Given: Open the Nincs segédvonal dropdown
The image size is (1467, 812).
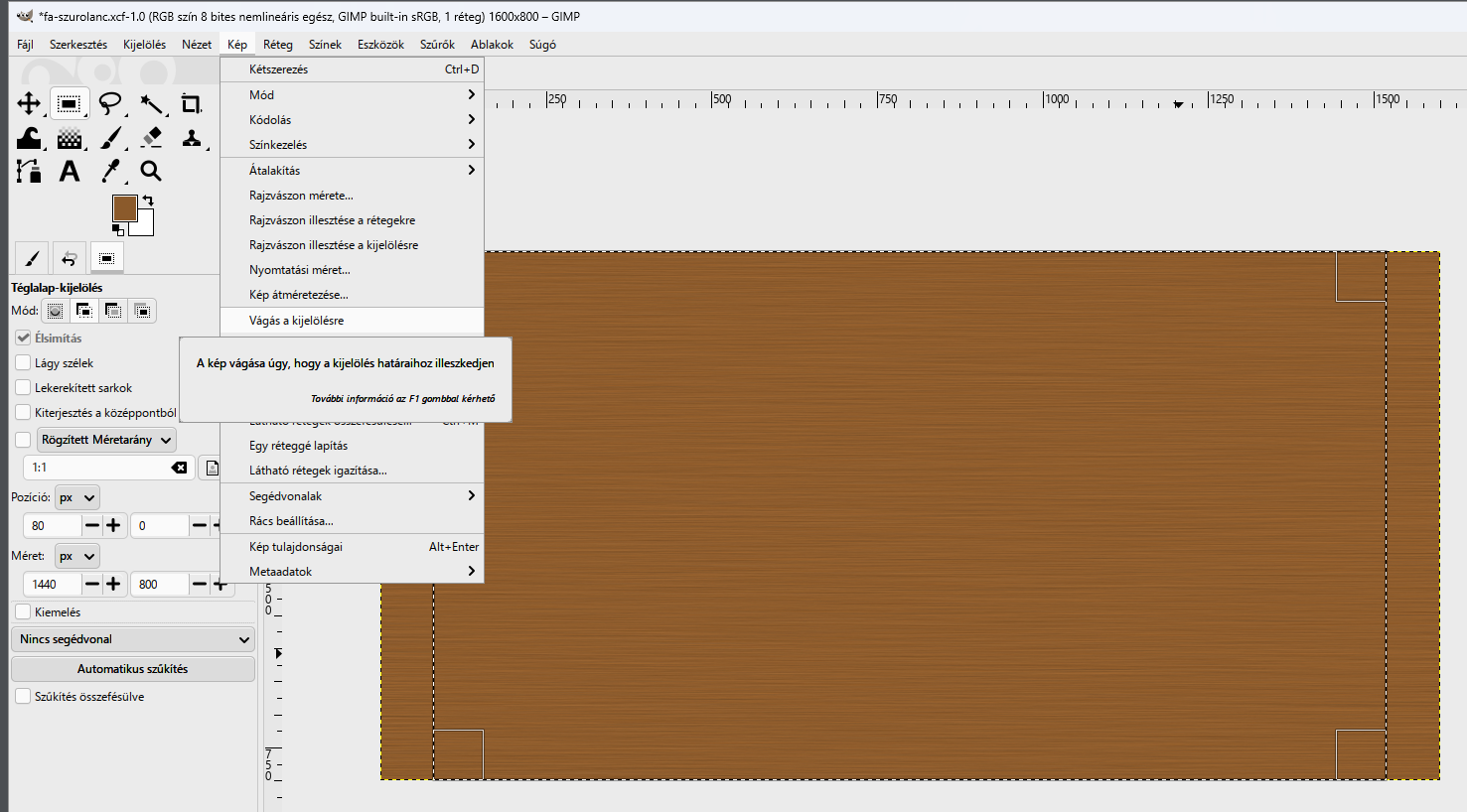Looking at the screenshot, I should pyautogui.click(x=133, y=639).
